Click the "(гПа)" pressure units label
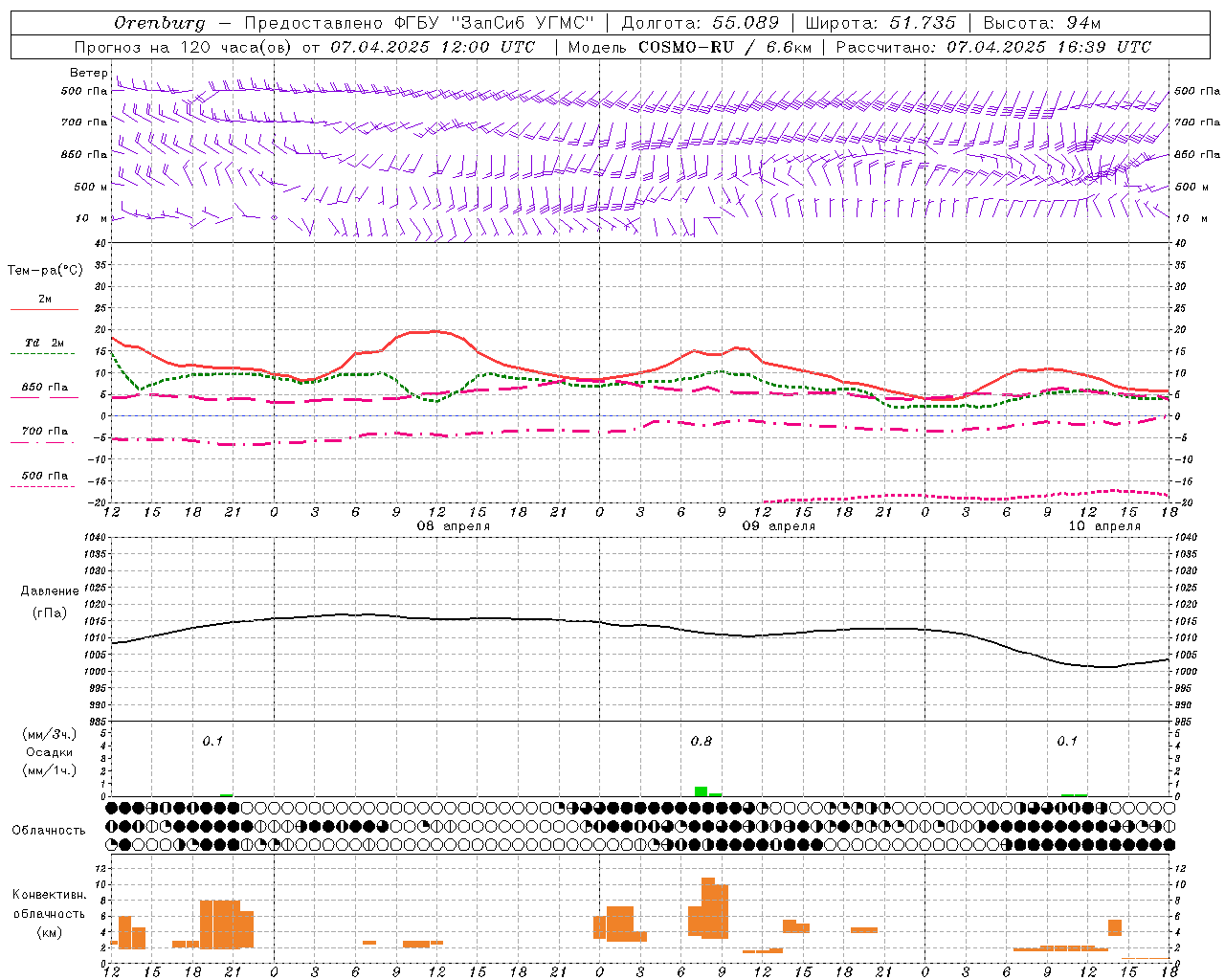The height and width of the screenshot is (980, 1225). click(50, 612)
